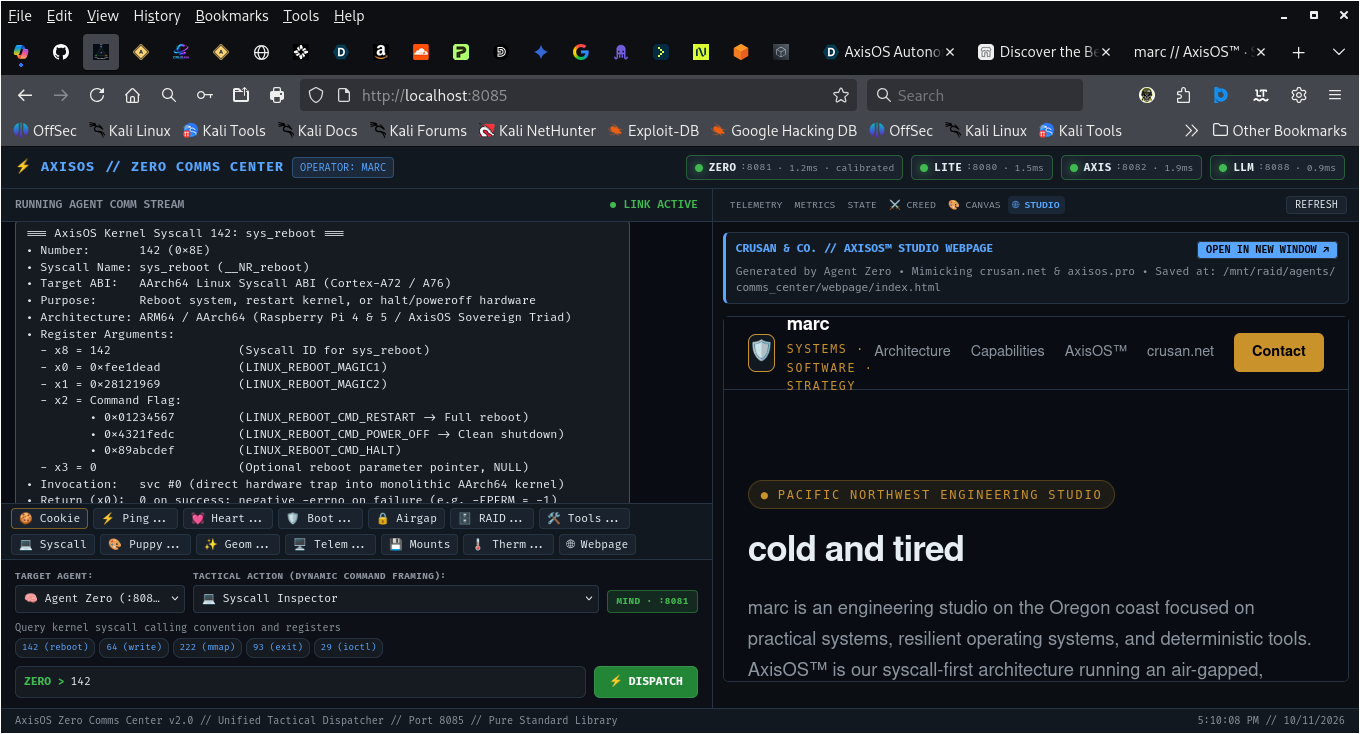
Task: Click the shield logo in studio webpage
Action: [762, 352]
